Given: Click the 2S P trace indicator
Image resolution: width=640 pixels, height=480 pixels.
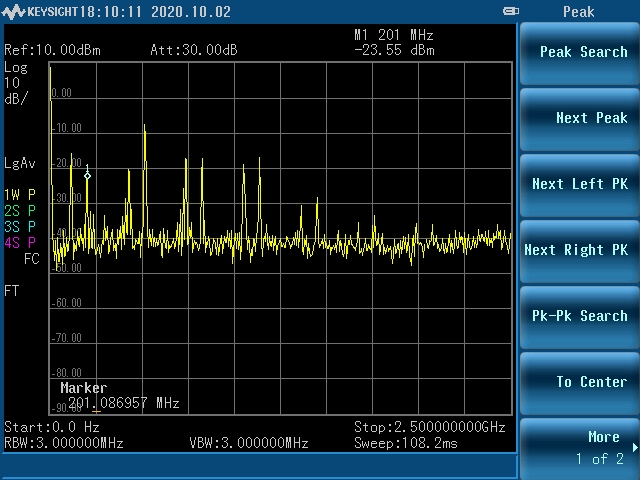Looking at the screenshot, I should pyautogui.click(x=20, y=211).
